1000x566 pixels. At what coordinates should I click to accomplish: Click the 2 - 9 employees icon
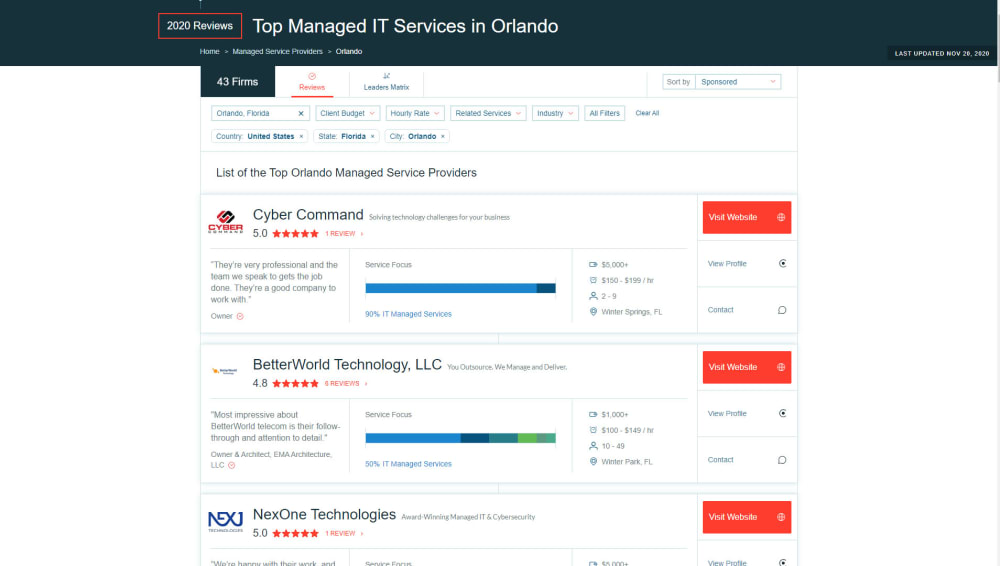(593, 296)
